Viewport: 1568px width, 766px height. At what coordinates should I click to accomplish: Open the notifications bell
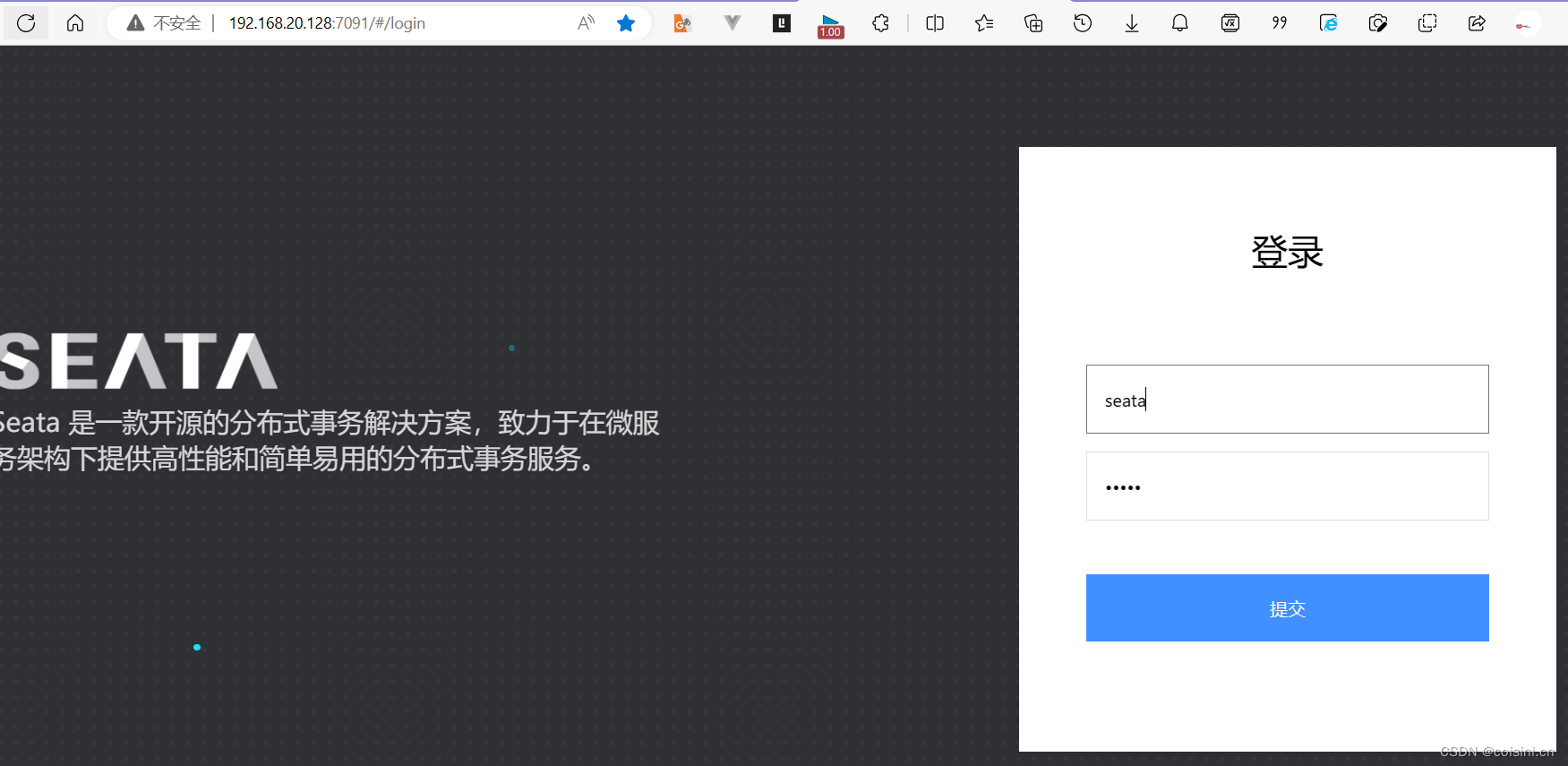(x=1180, y=23)
